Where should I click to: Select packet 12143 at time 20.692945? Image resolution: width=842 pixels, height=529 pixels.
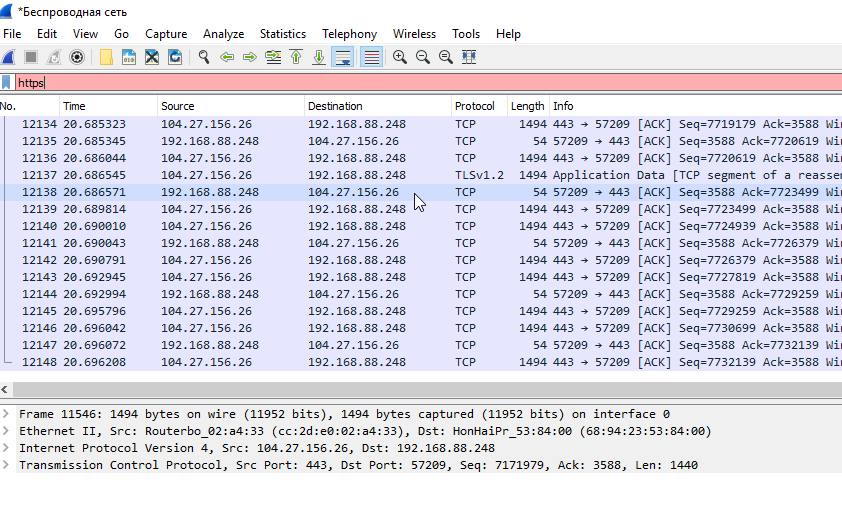click(421, 277)
